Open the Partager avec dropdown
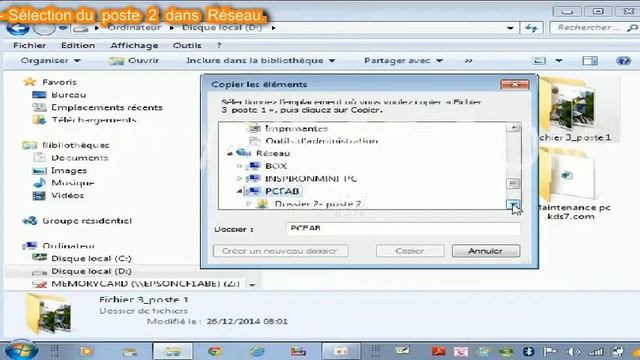 (403, 60)
